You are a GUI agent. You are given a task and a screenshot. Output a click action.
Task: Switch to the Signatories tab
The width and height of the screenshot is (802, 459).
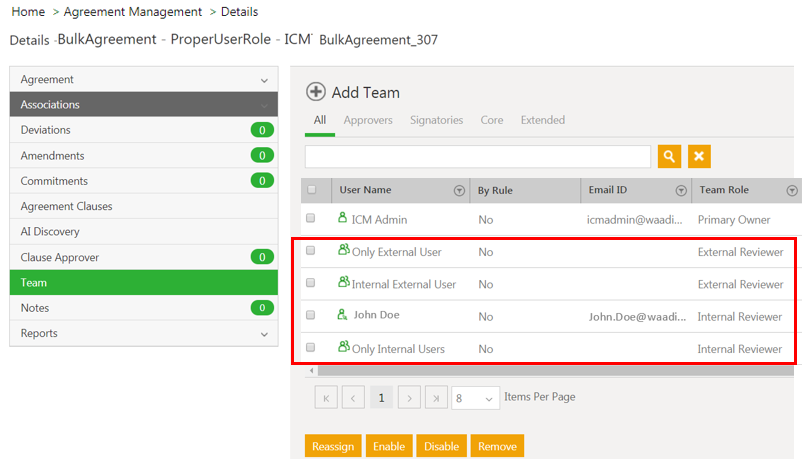436,120
